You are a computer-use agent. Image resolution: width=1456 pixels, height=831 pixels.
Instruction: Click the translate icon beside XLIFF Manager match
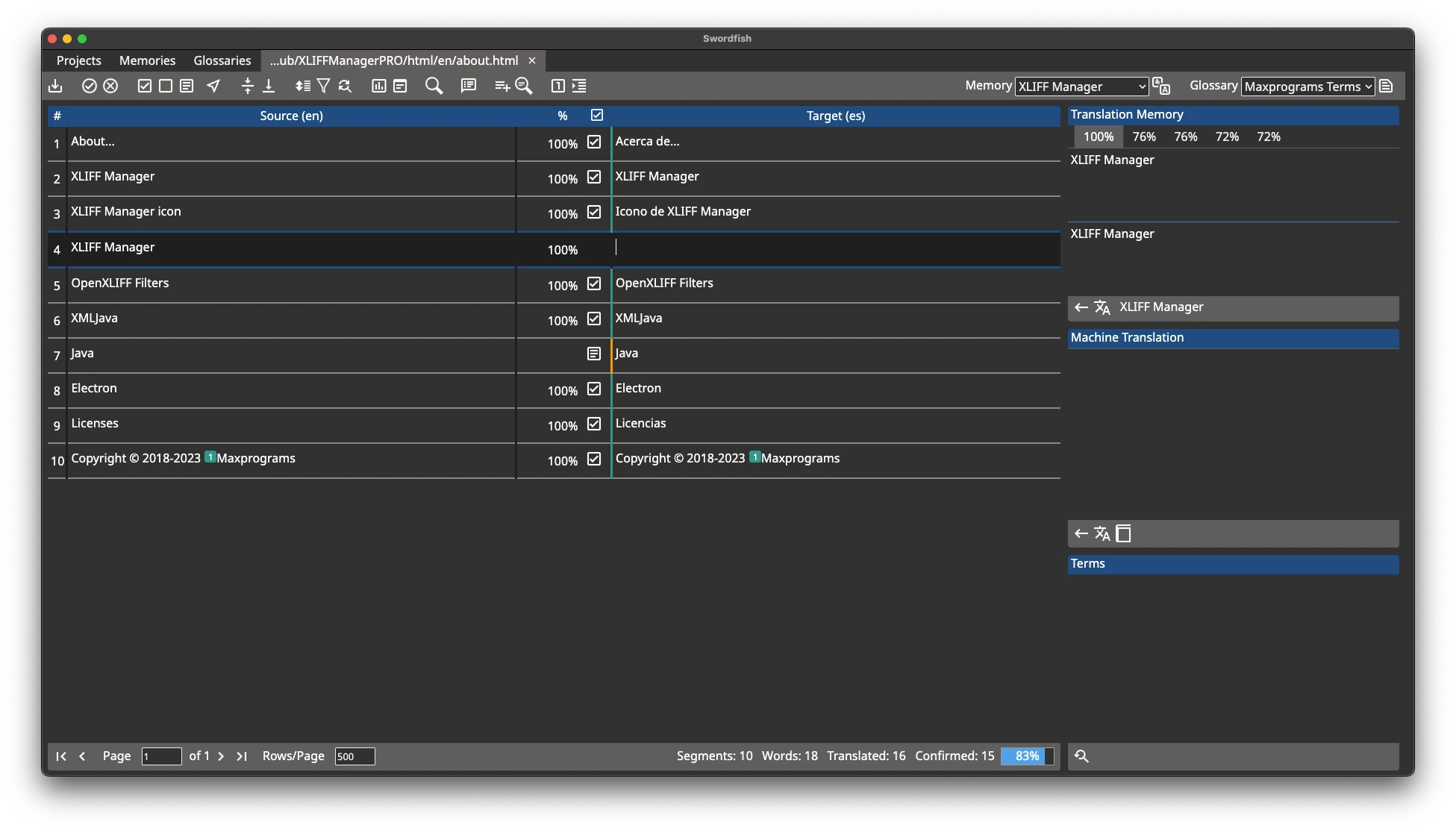1102,307
